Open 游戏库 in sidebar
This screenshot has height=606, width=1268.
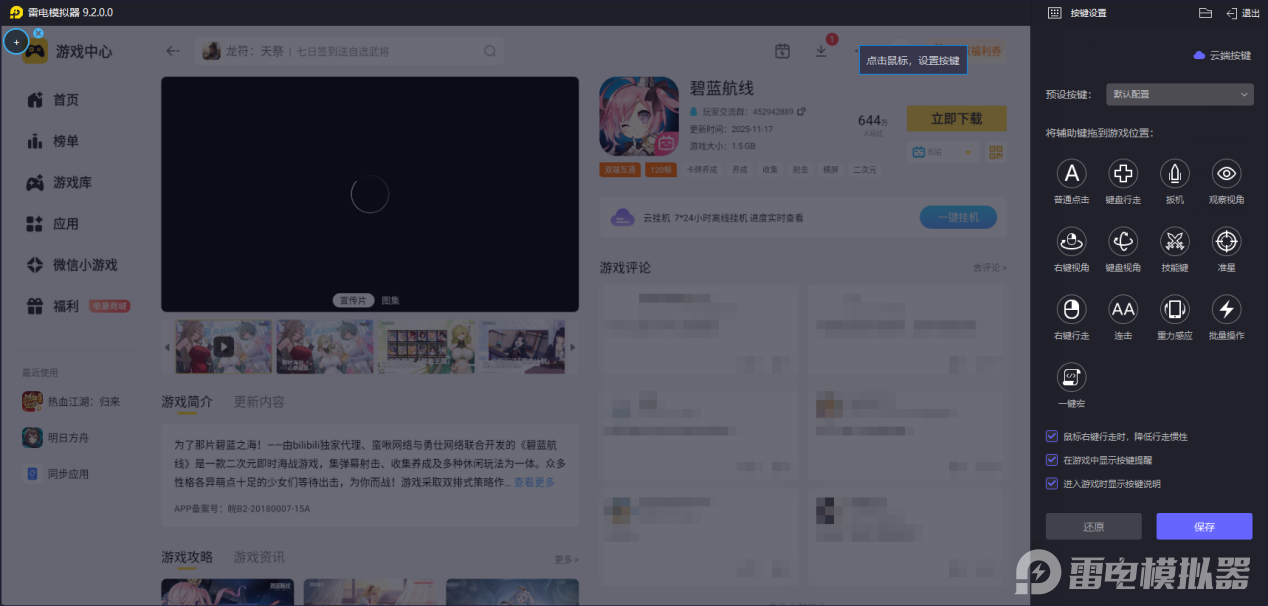58,183
